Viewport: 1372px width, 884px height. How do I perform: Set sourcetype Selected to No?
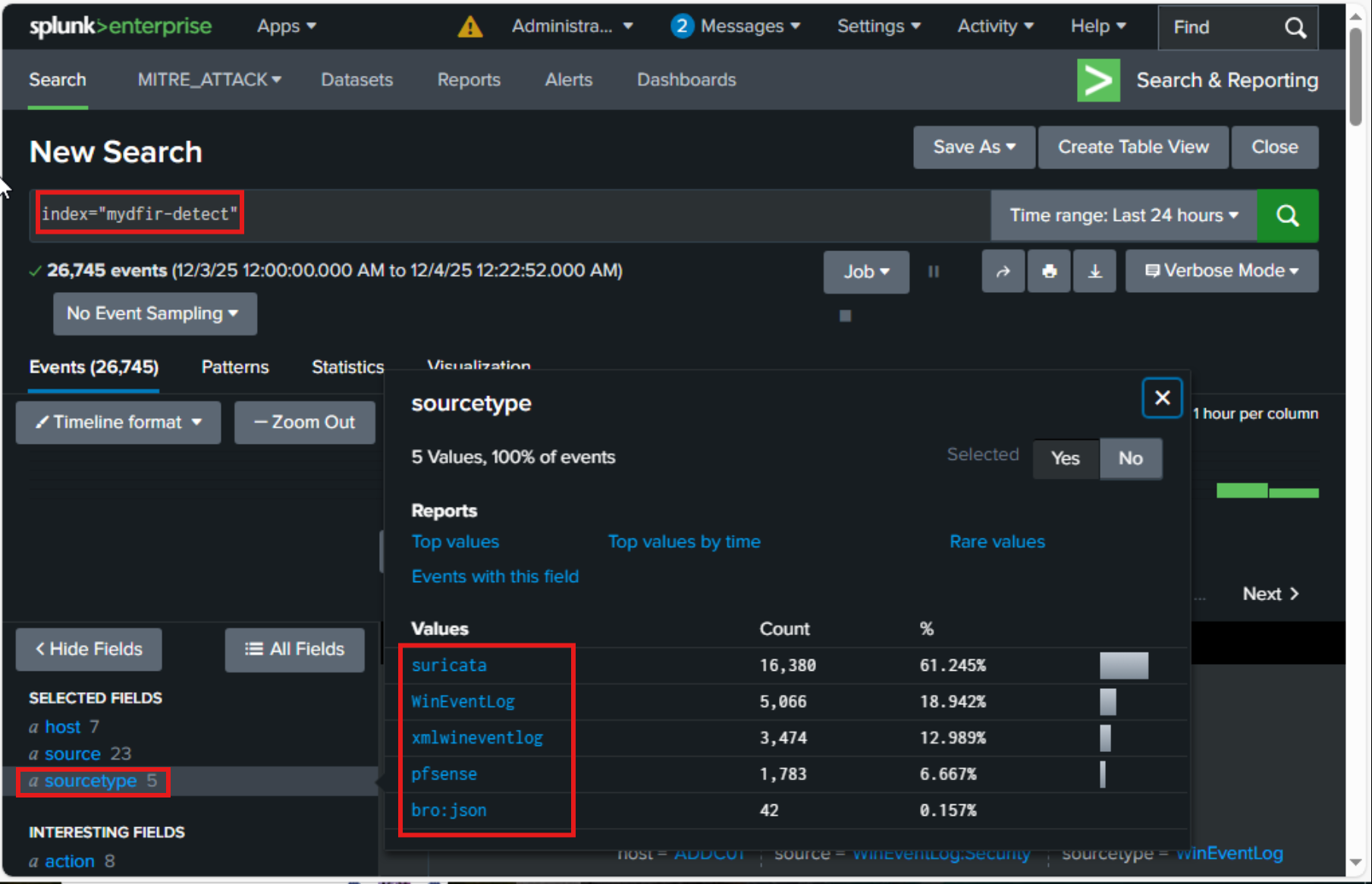click(x=1130, y=458)
